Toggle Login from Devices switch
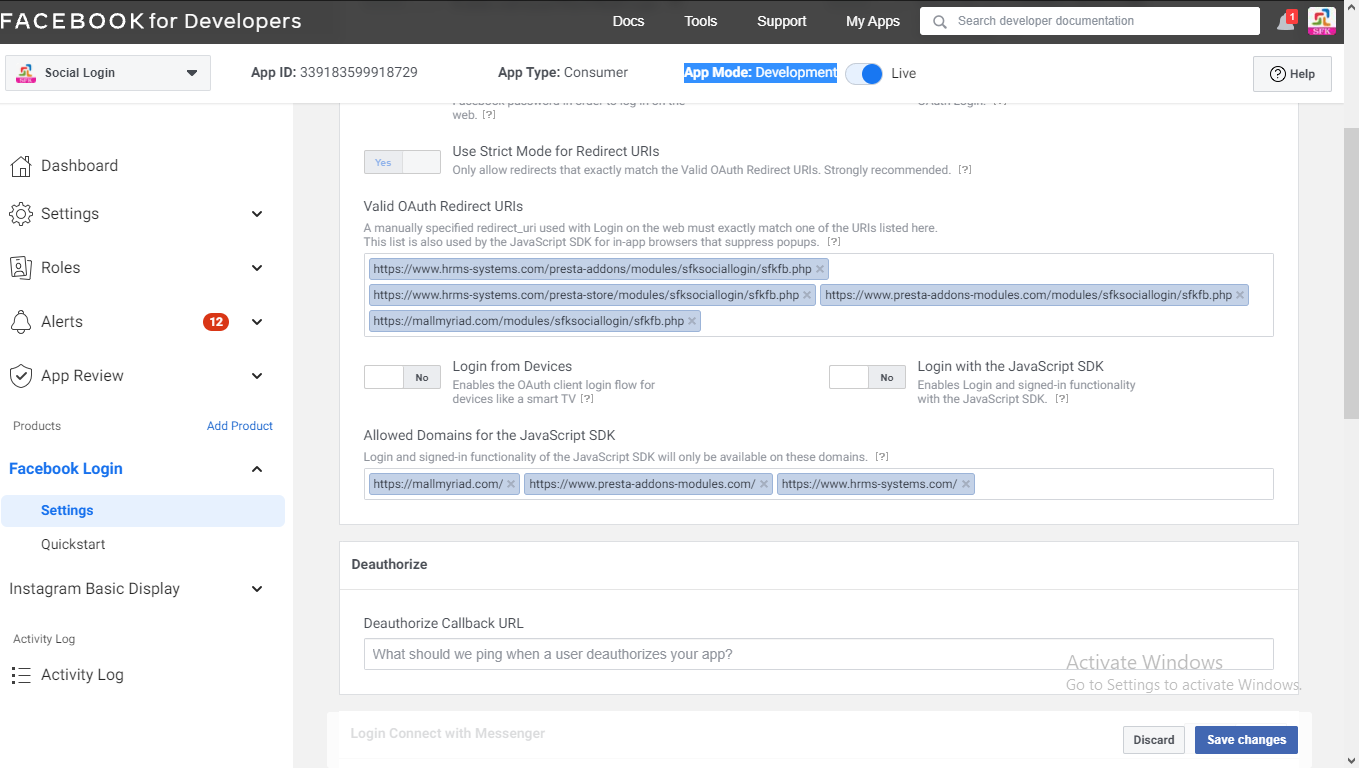This screenshot has width=1359, height=768. tap(402, 377)
